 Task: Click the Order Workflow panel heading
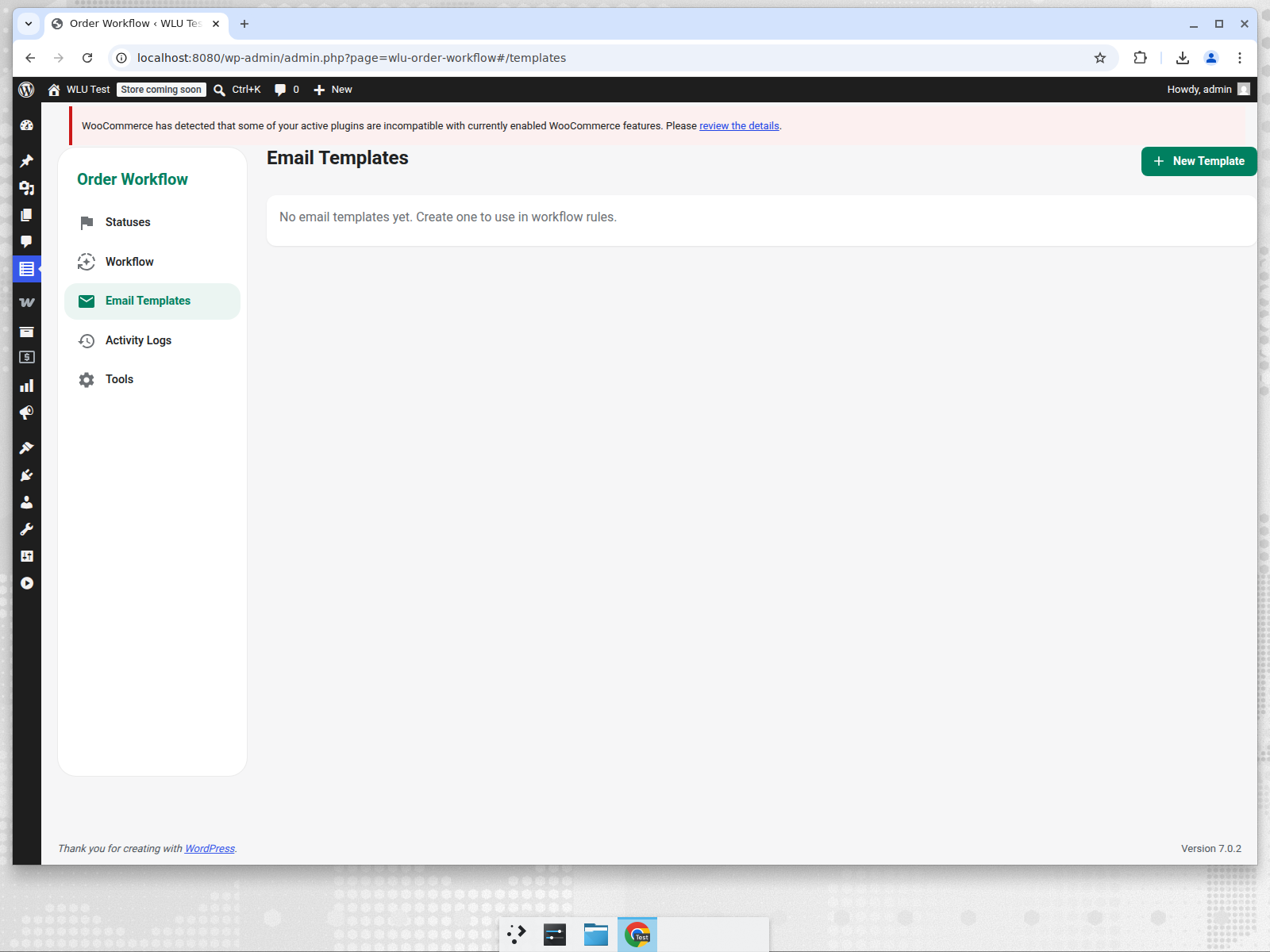[x=133, y=179]
